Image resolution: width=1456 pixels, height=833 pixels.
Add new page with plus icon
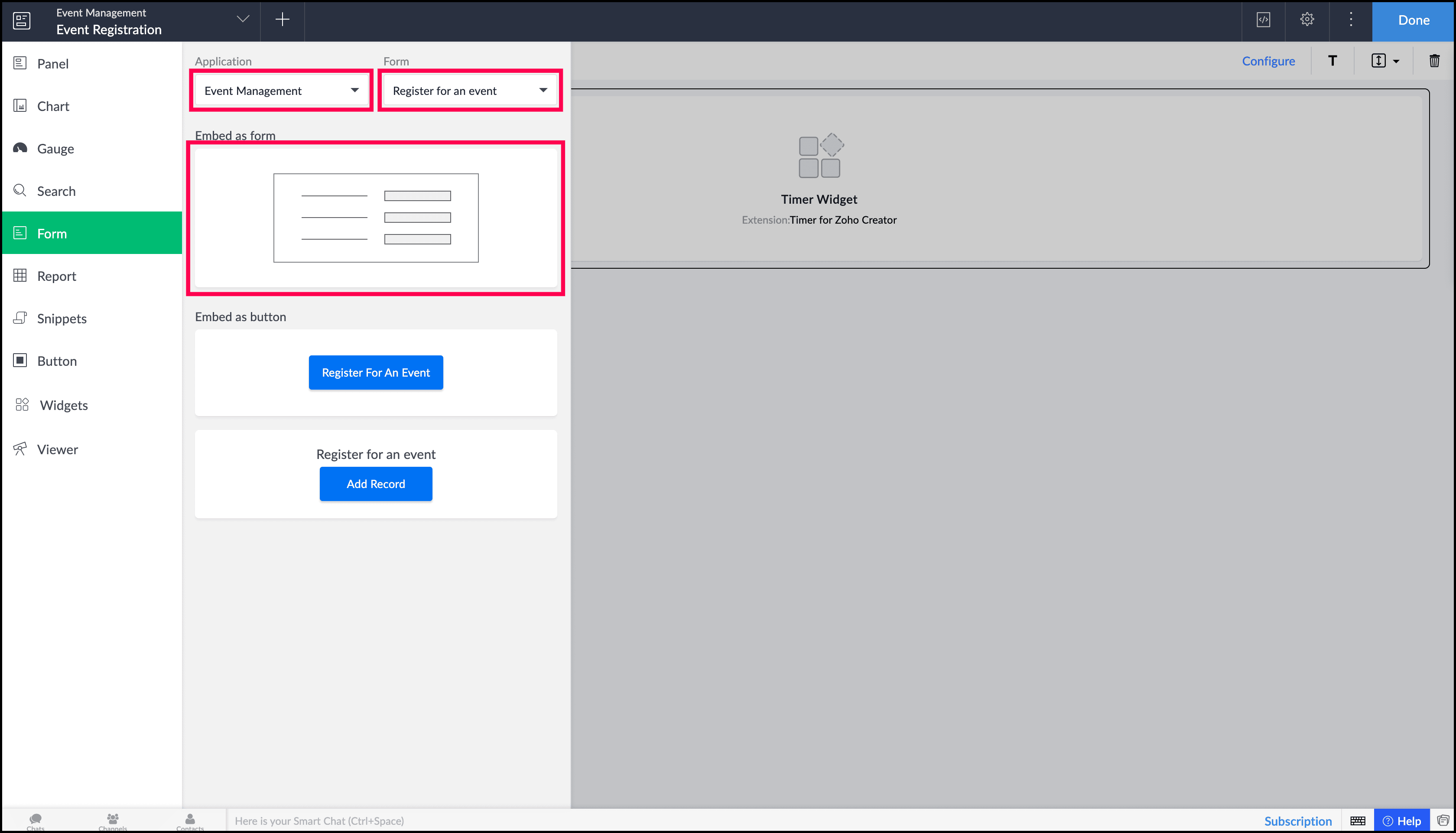(x=282, y=20)
